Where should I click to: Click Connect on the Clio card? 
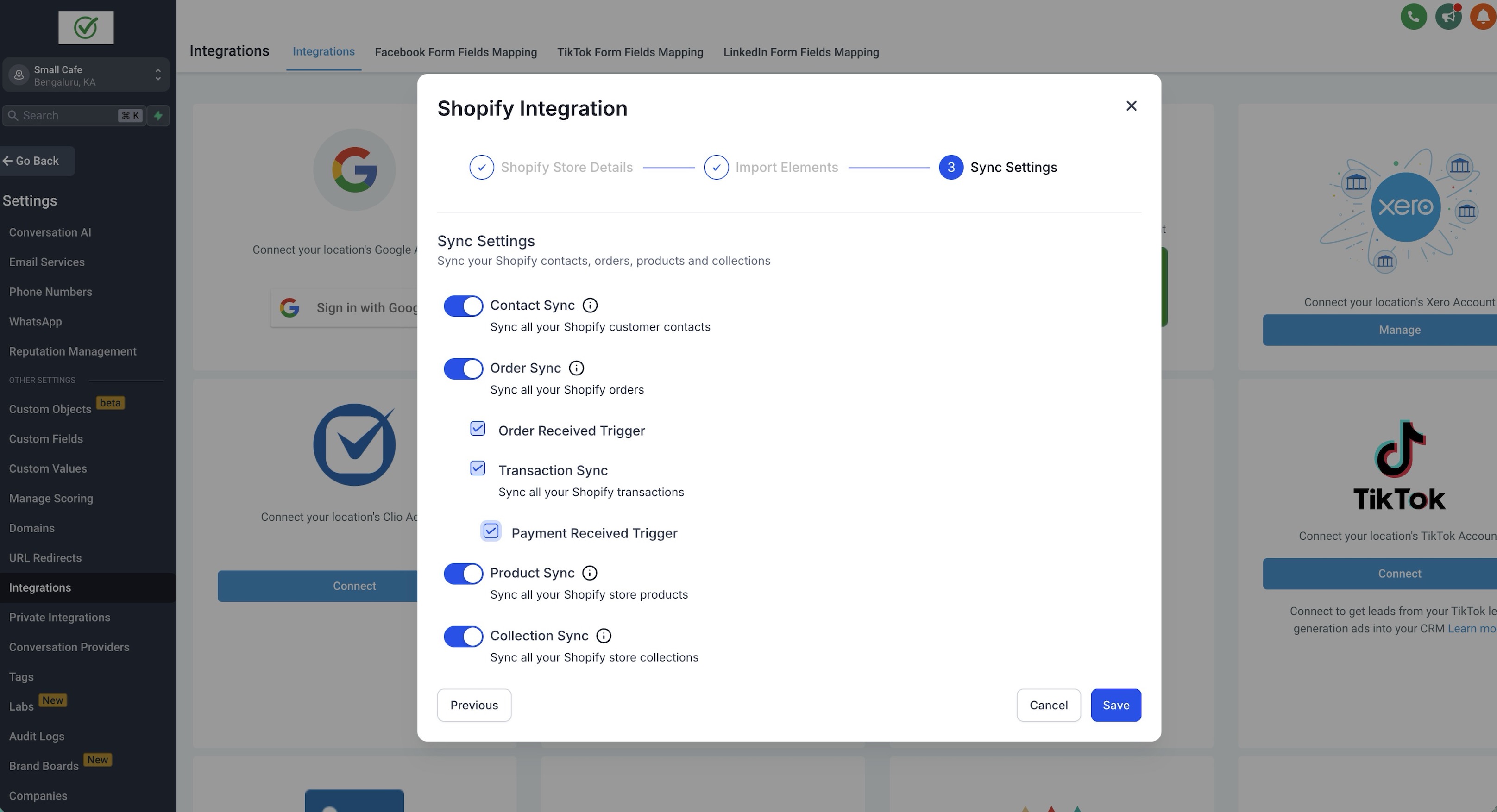(x=318, y=586)
